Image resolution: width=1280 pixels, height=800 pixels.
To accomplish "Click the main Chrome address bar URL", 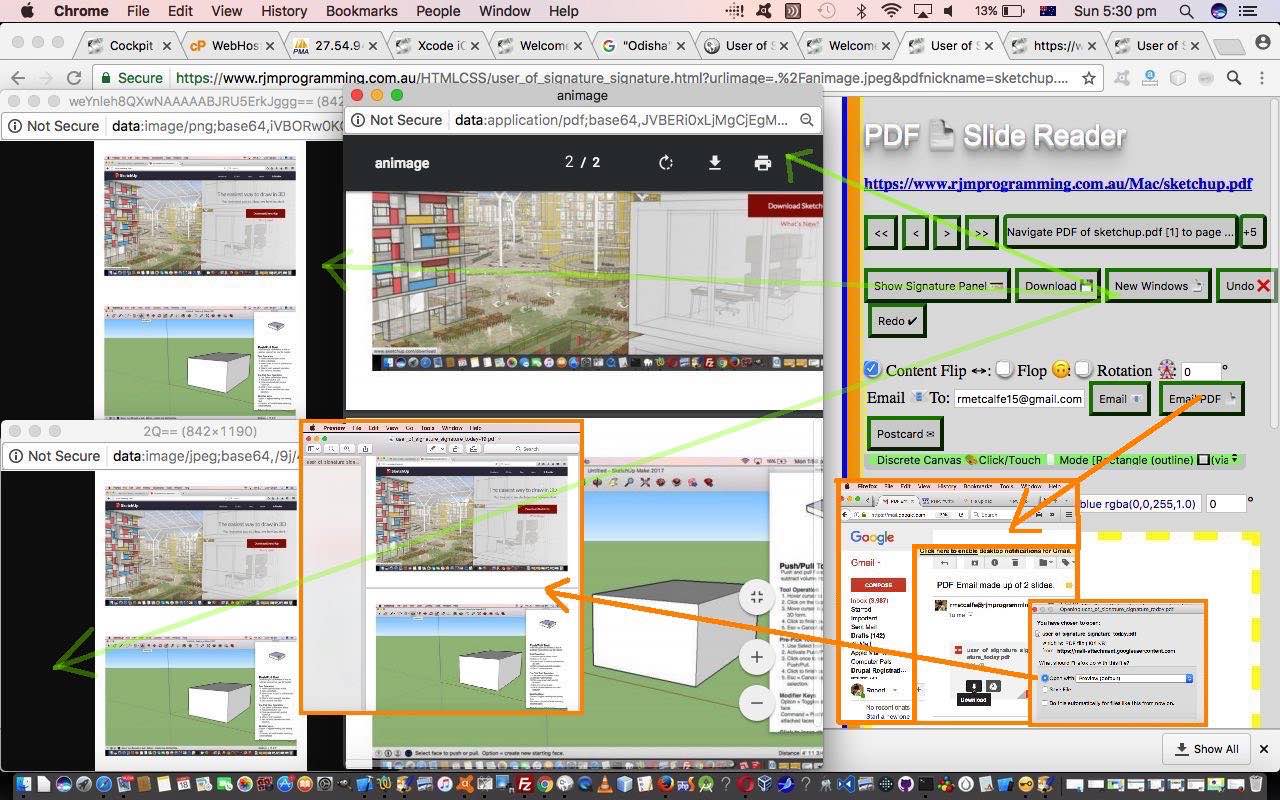I will click(622, 78).
